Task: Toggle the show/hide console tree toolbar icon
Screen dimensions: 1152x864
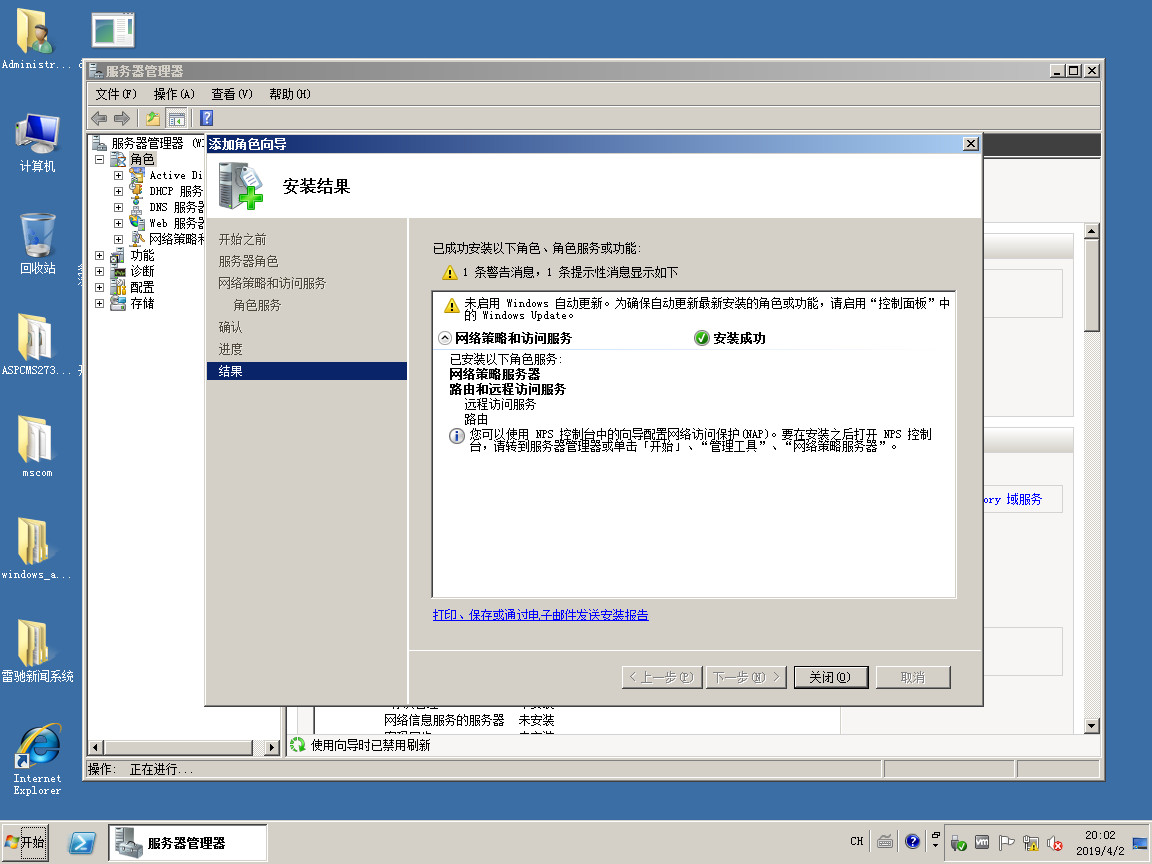Action: (x=176, y=118)
